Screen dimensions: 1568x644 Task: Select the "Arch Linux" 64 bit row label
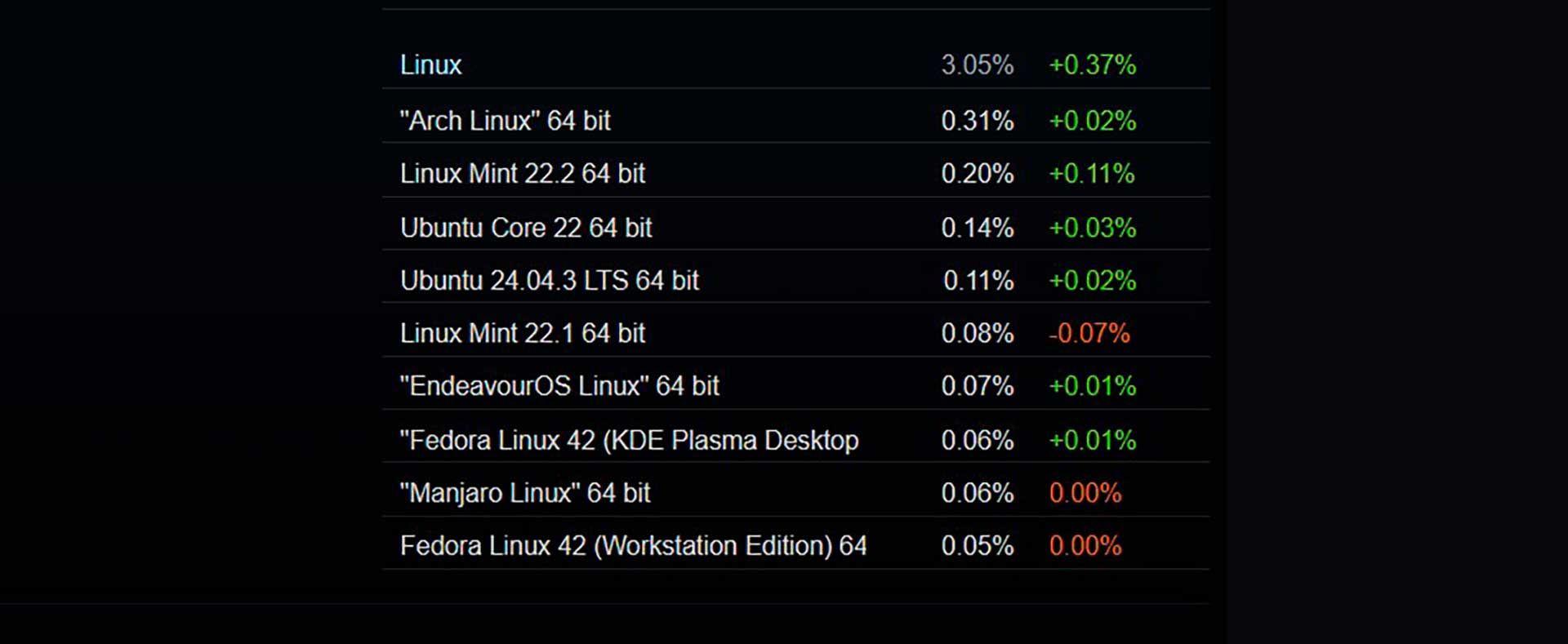coord(505,121)
